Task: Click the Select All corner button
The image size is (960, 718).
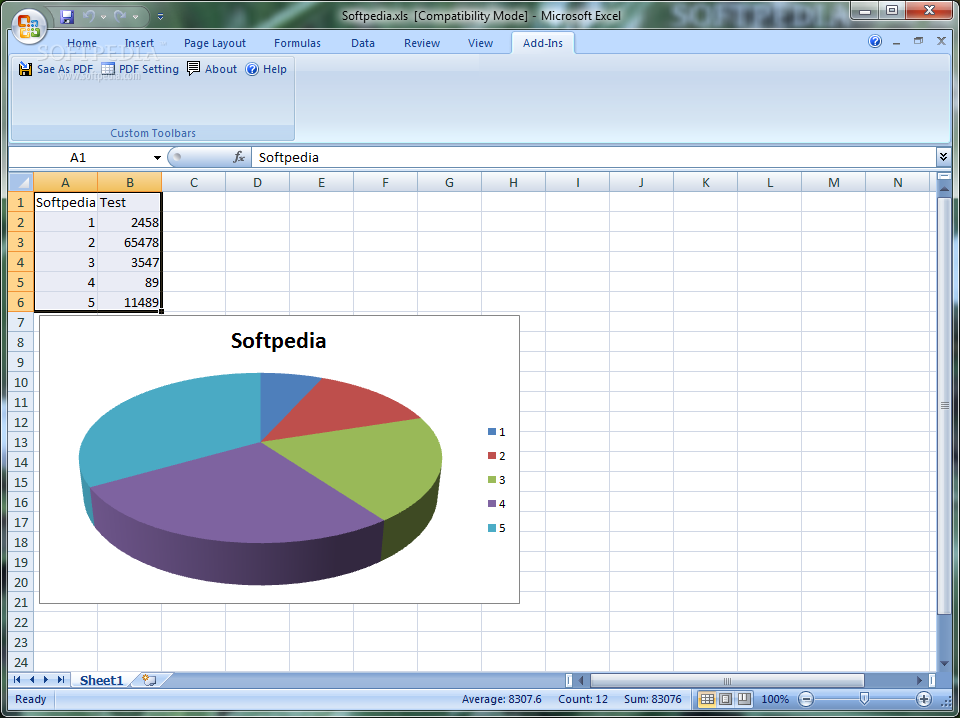Action: (x=21, y=182)
